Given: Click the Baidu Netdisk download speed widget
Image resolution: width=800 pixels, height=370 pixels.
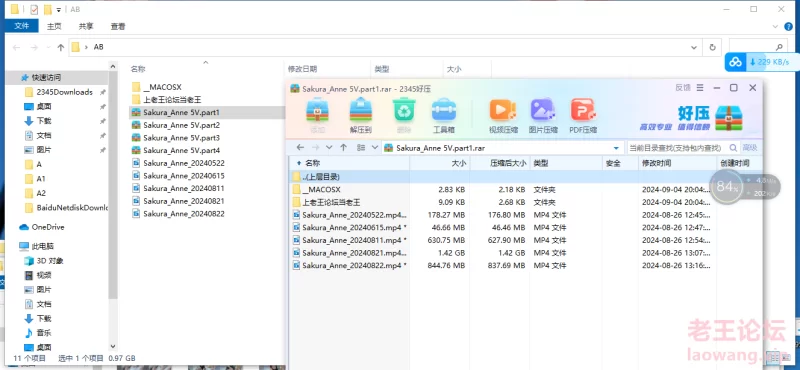Looking at the screenshot, I should [761, 62].
